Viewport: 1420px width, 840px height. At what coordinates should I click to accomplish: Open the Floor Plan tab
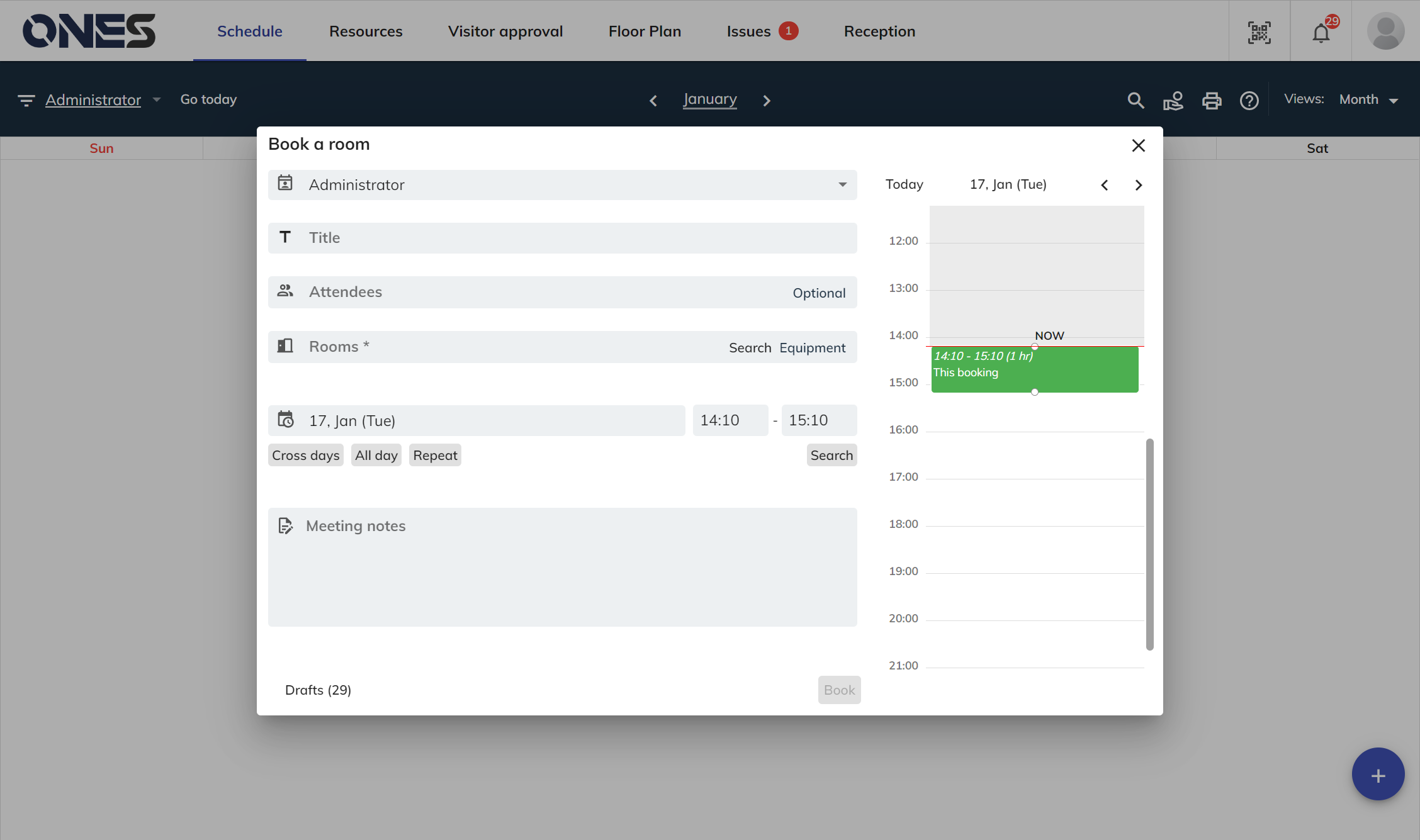click(645, 31)
